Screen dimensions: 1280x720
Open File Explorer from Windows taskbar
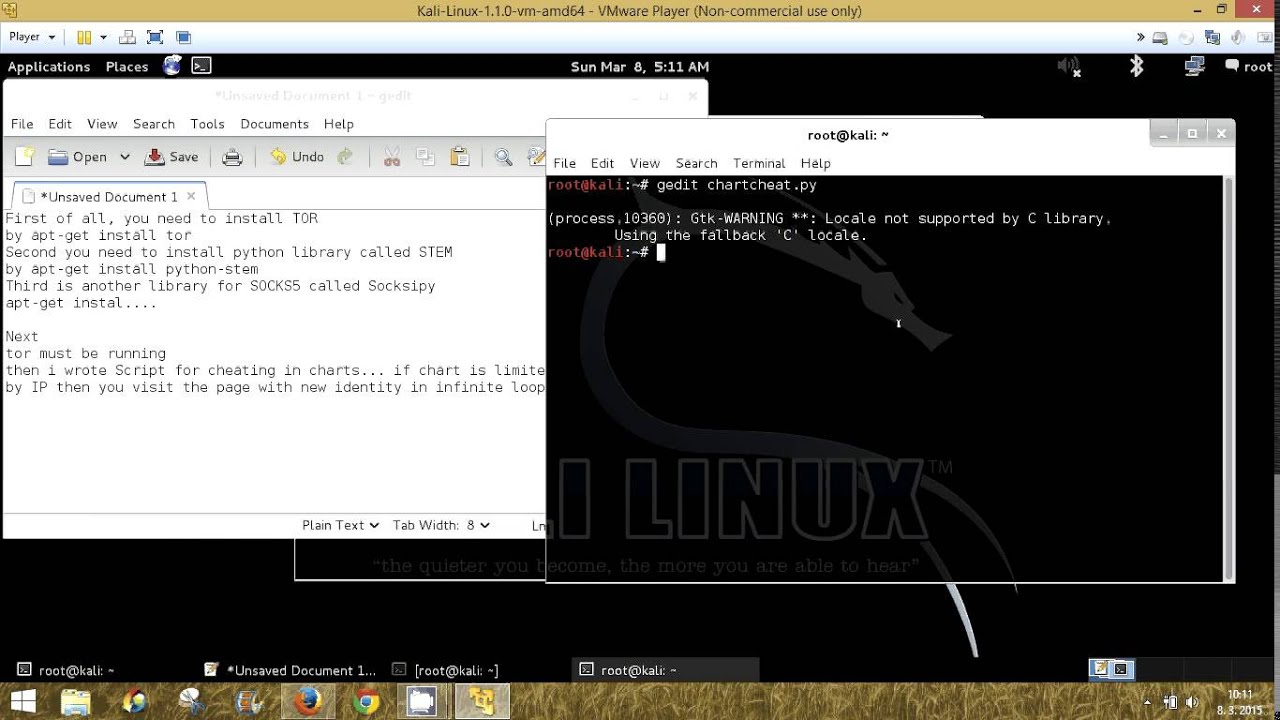pos(76,702)
